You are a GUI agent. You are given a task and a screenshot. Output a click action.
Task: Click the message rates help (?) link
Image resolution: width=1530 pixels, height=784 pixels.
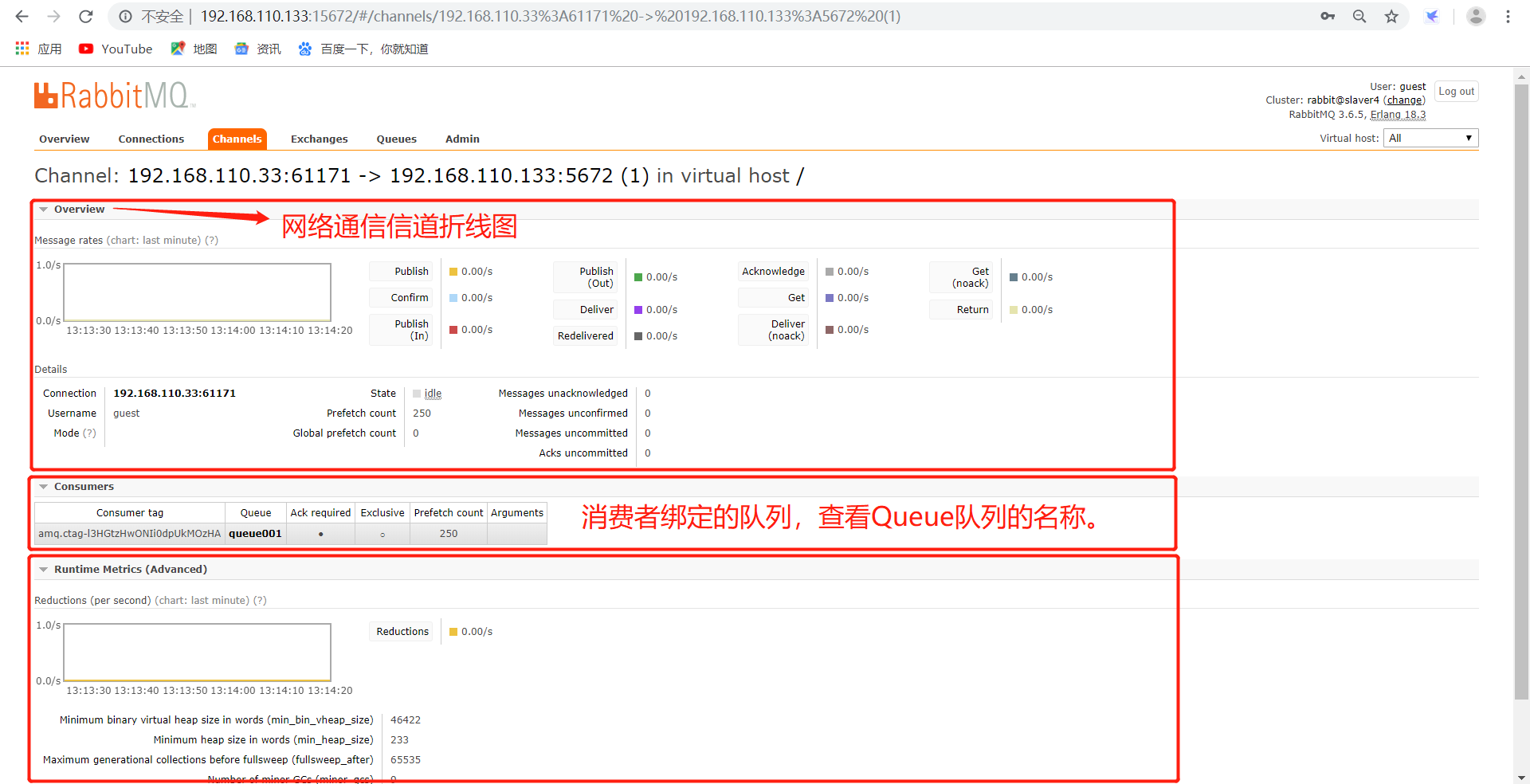211,241
